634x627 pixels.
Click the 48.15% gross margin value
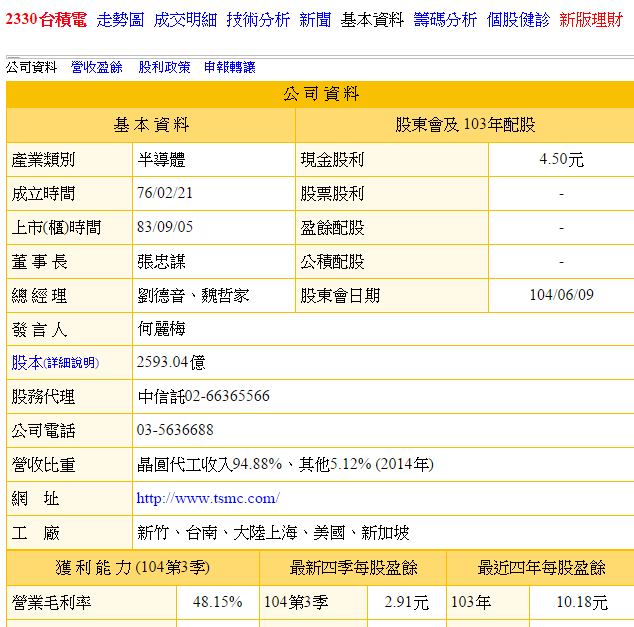click(x=218, y=602)
